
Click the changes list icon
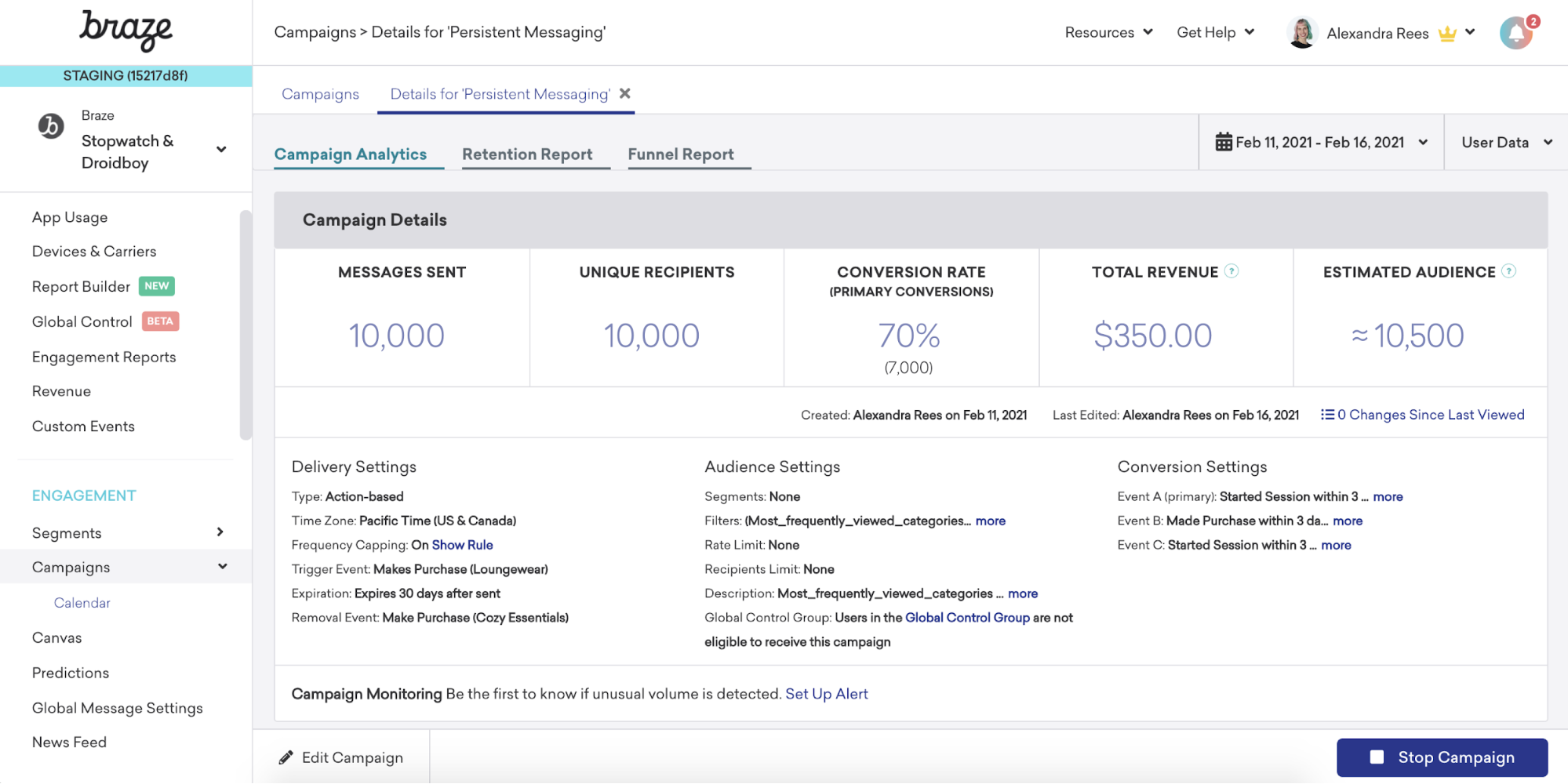(x=1327, y=415)
